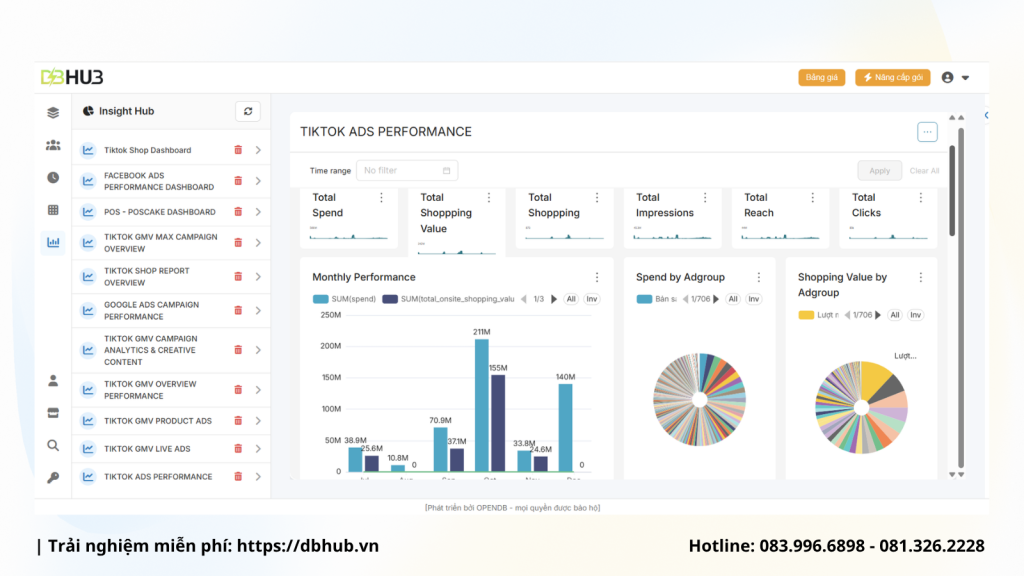Screen dimensions: 1024x576
Task: Click the SUM(spend) color swatch
Action: pos(320,299)
